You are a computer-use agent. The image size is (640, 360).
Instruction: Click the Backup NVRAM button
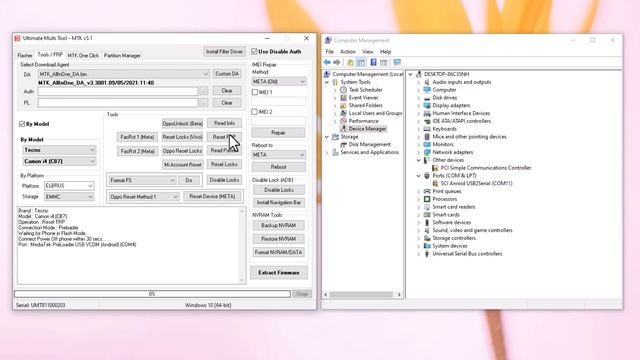point(278,225)
